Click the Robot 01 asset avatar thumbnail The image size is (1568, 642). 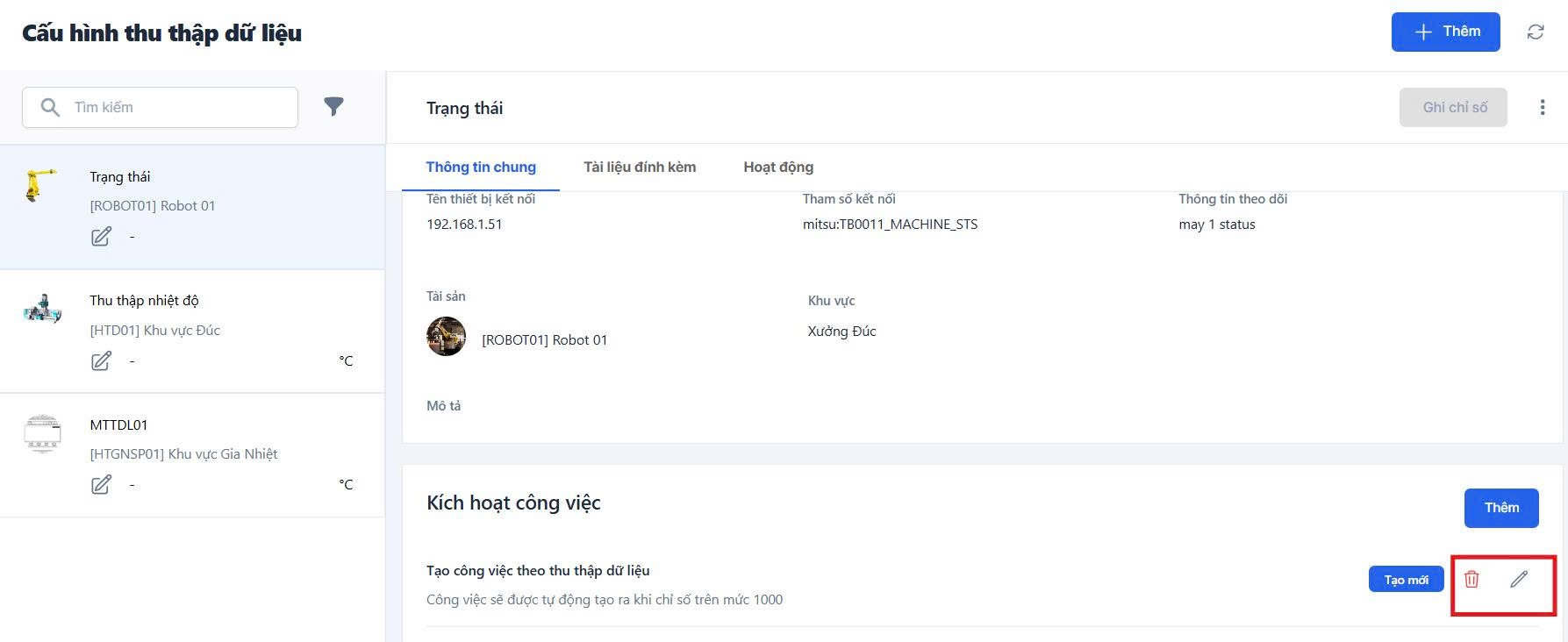[446, 337]
